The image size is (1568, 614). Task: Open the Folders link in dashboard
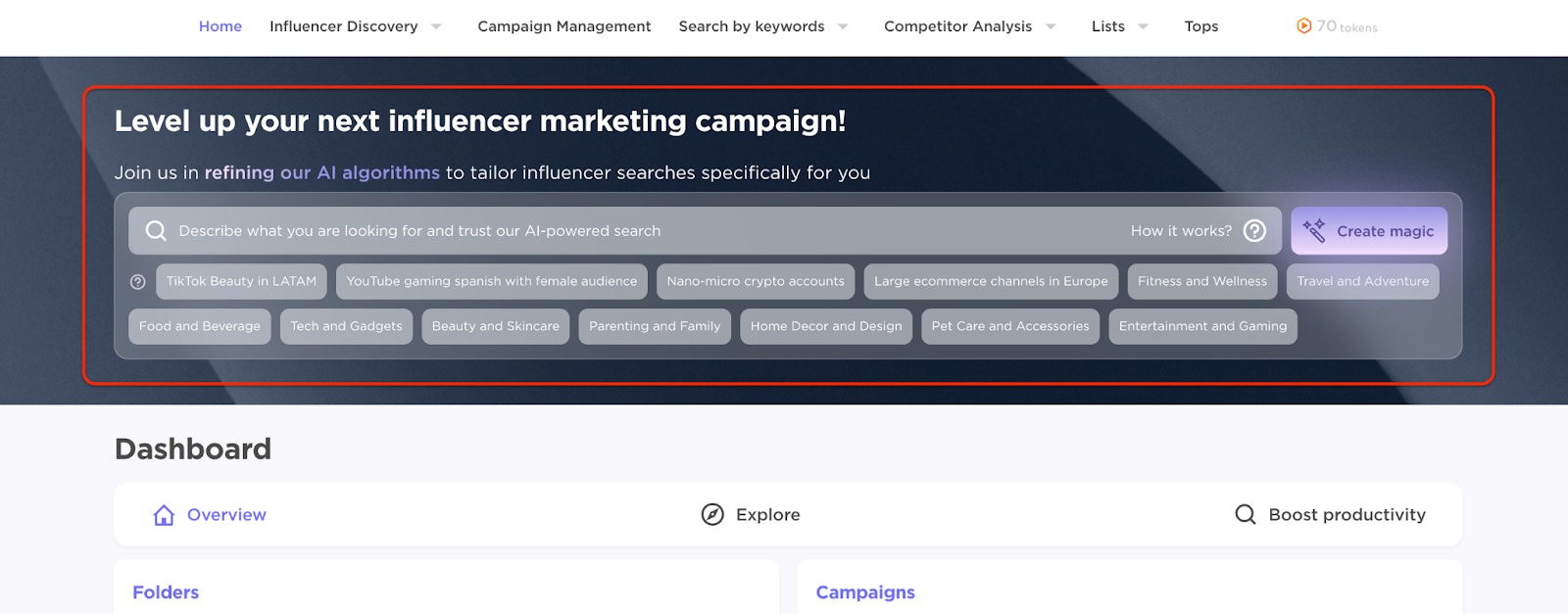pos(166,592)
